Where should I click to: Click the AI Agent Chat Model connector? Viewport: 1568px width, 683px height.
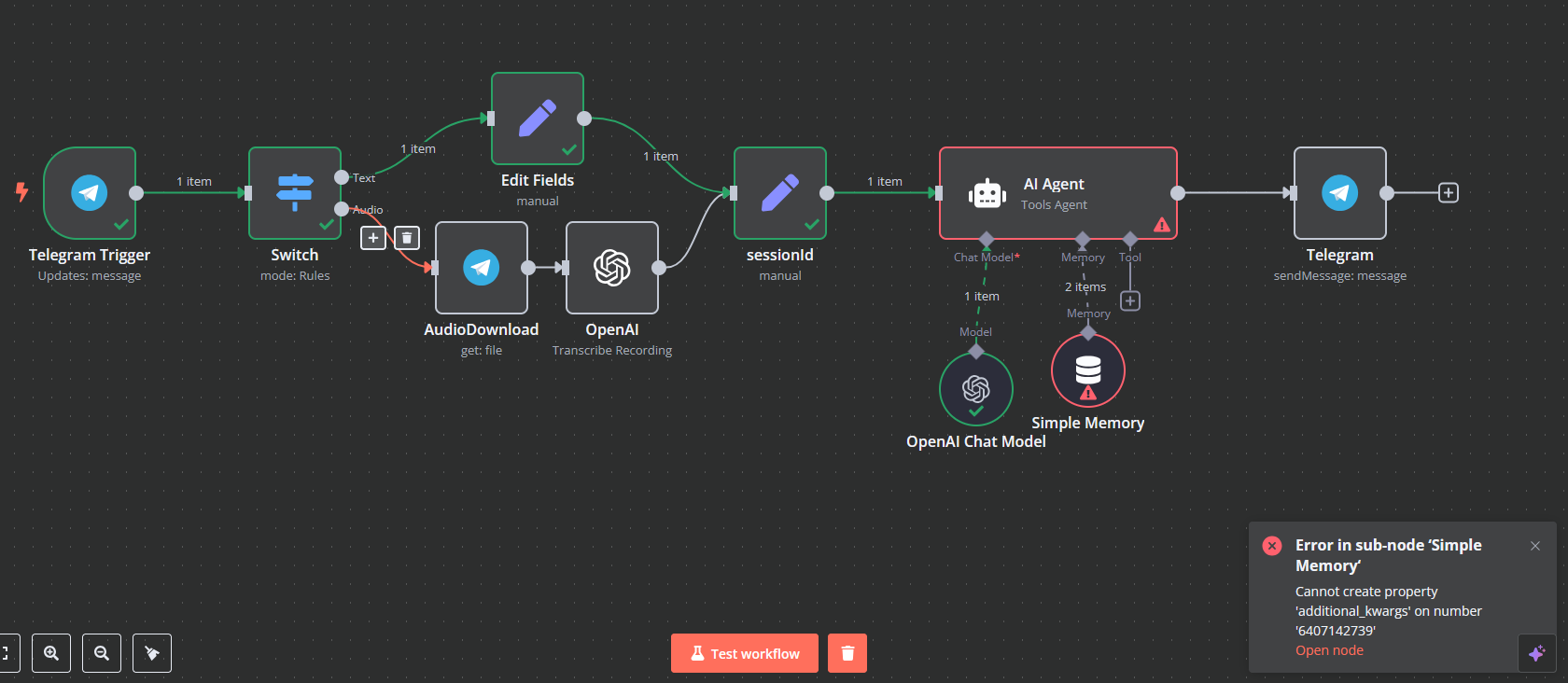click(987, 240)
